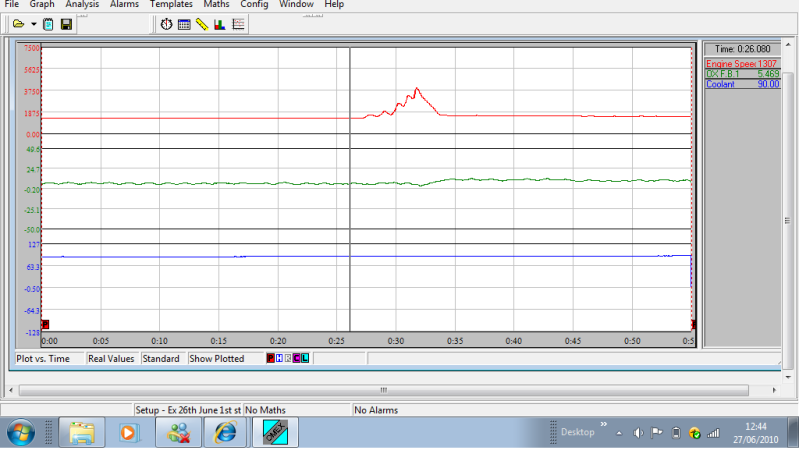
Task: Show hidden system tray icons arrow
Action: 618,433
